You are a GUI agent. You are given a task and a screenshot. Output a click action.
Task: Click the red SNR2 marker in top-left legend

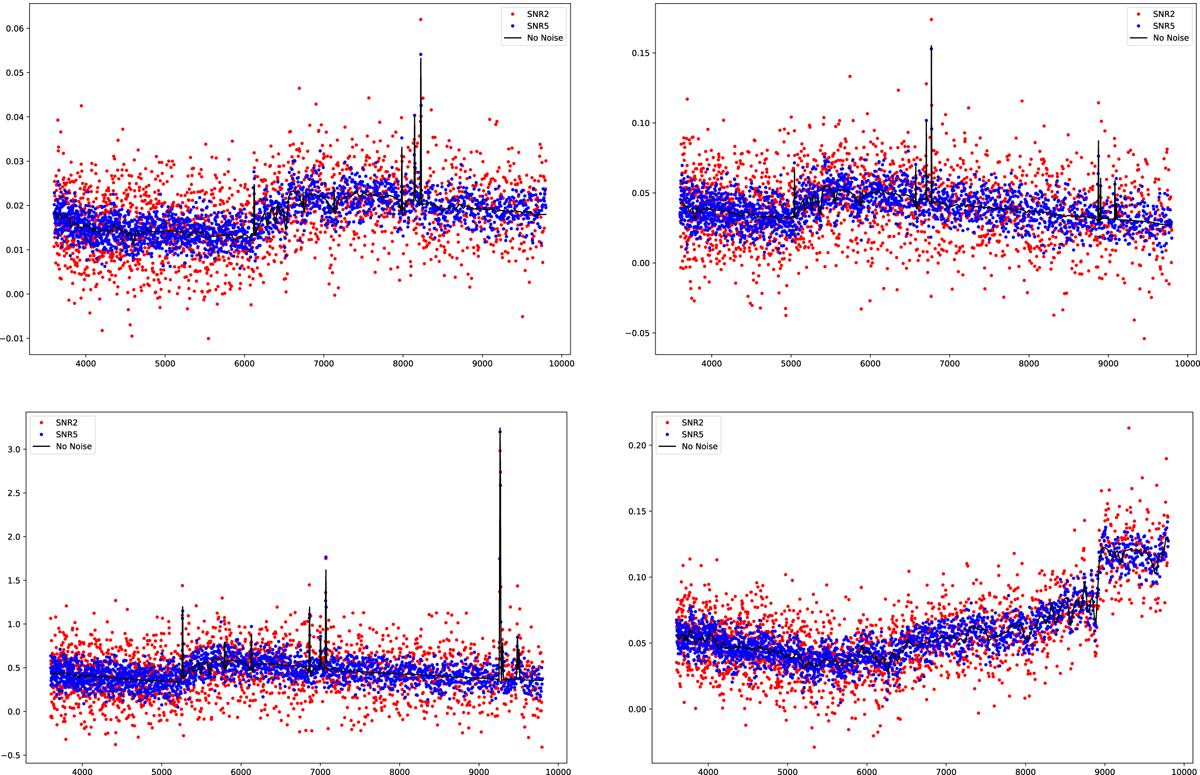(x=513, y=12)
